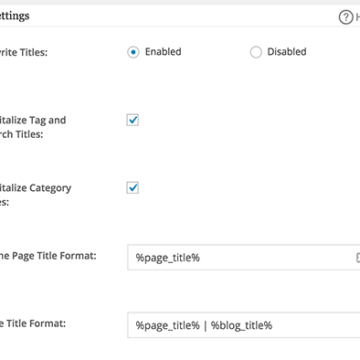This screenshot has width=360, height=360.
Task: Click the 'Disabled' label text
Action: (x=287, y=52)
